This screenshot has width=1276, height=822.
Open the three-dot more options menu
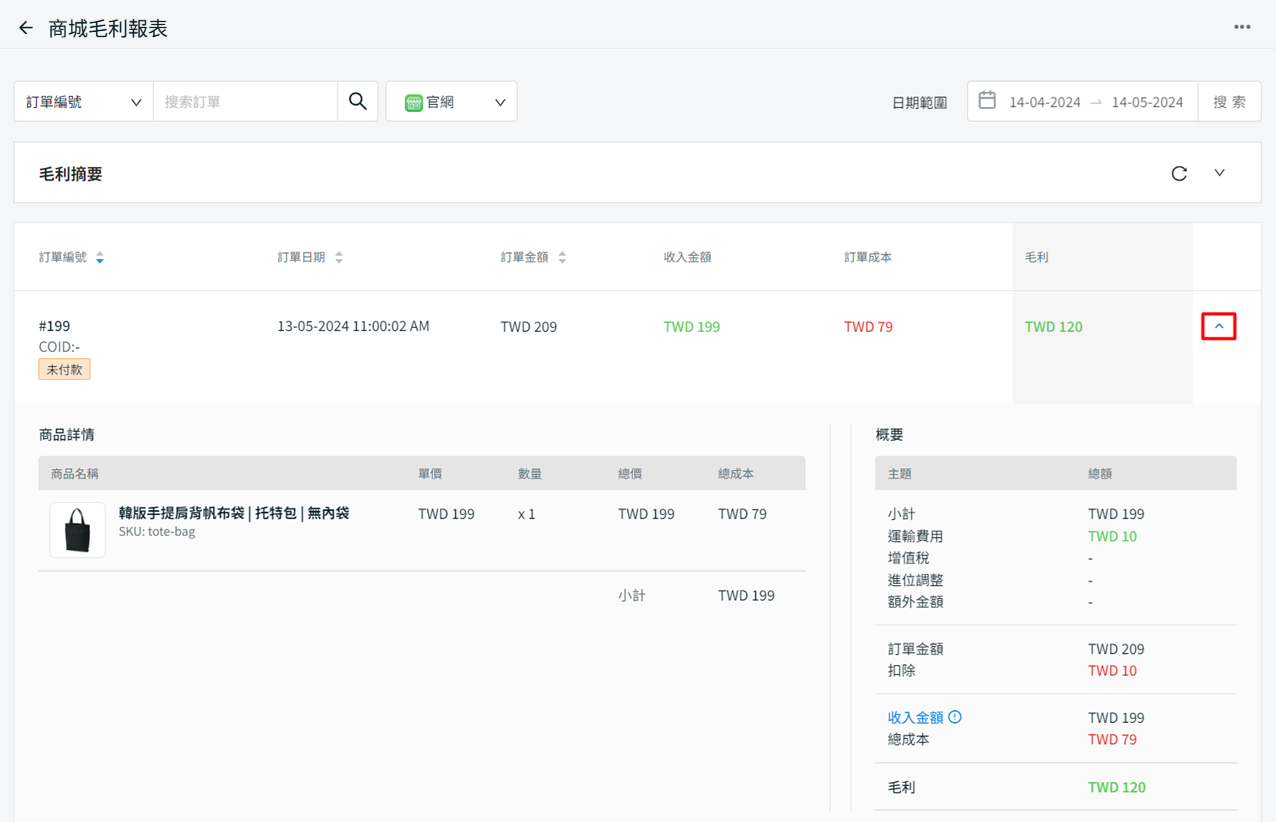1242,27
